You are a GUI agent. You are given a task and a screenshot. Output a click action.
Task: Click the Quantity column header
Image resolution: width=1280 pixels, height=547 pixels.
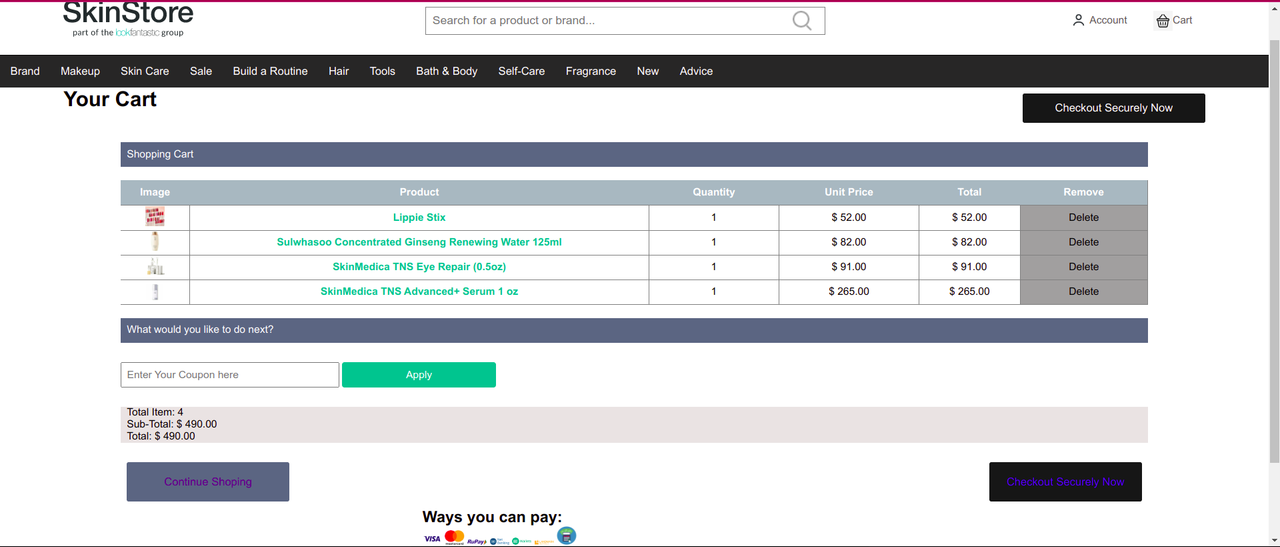(x=714, y=192)
